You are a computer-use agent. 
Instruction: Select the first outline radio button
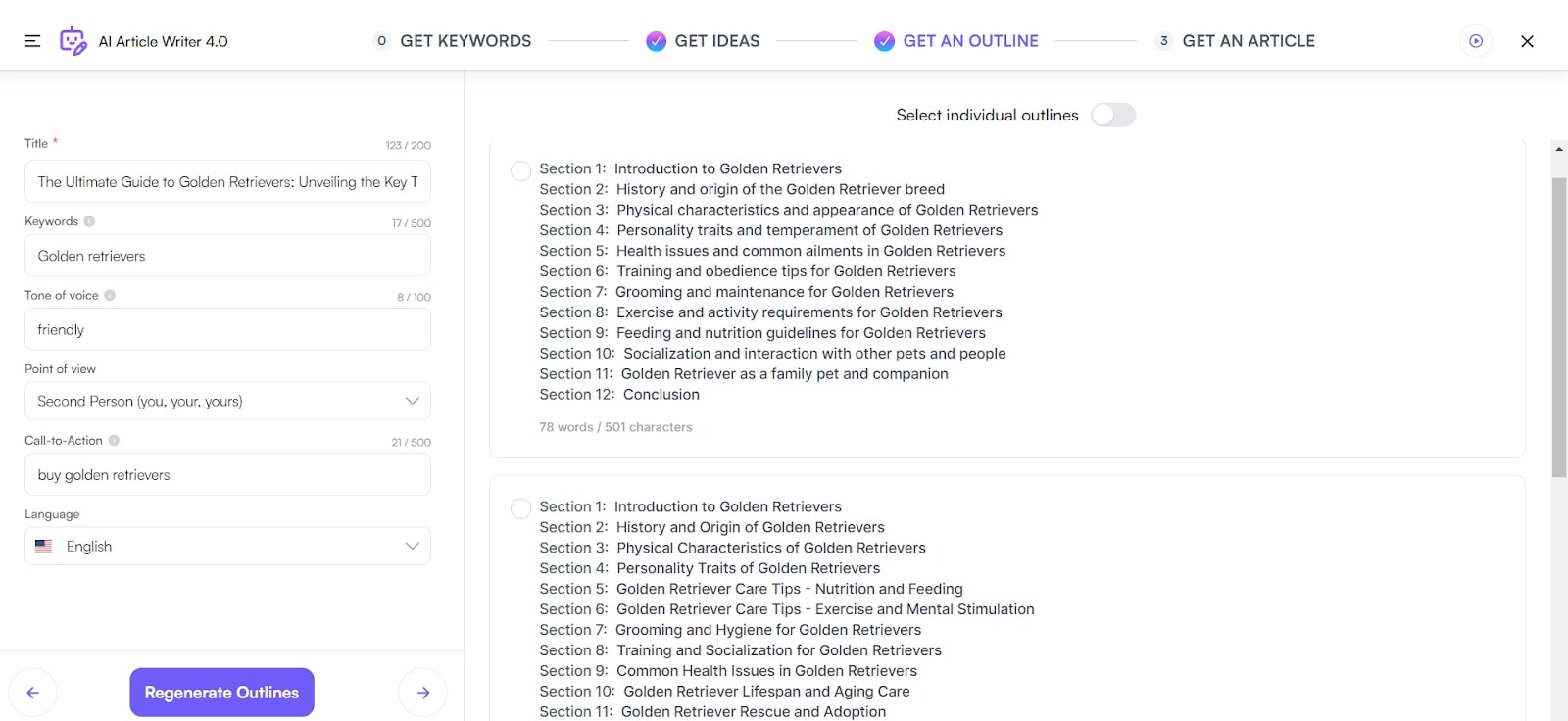(521, 170)
